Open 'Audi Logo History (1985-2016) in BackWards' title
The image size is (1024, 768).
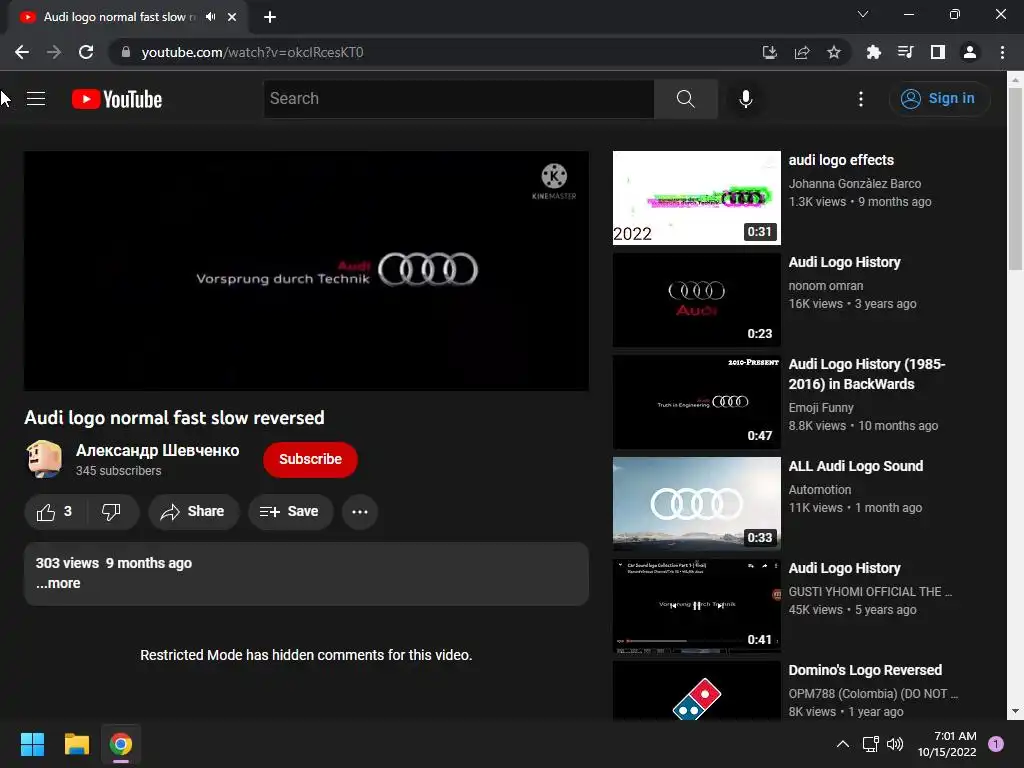click(867, 374)
